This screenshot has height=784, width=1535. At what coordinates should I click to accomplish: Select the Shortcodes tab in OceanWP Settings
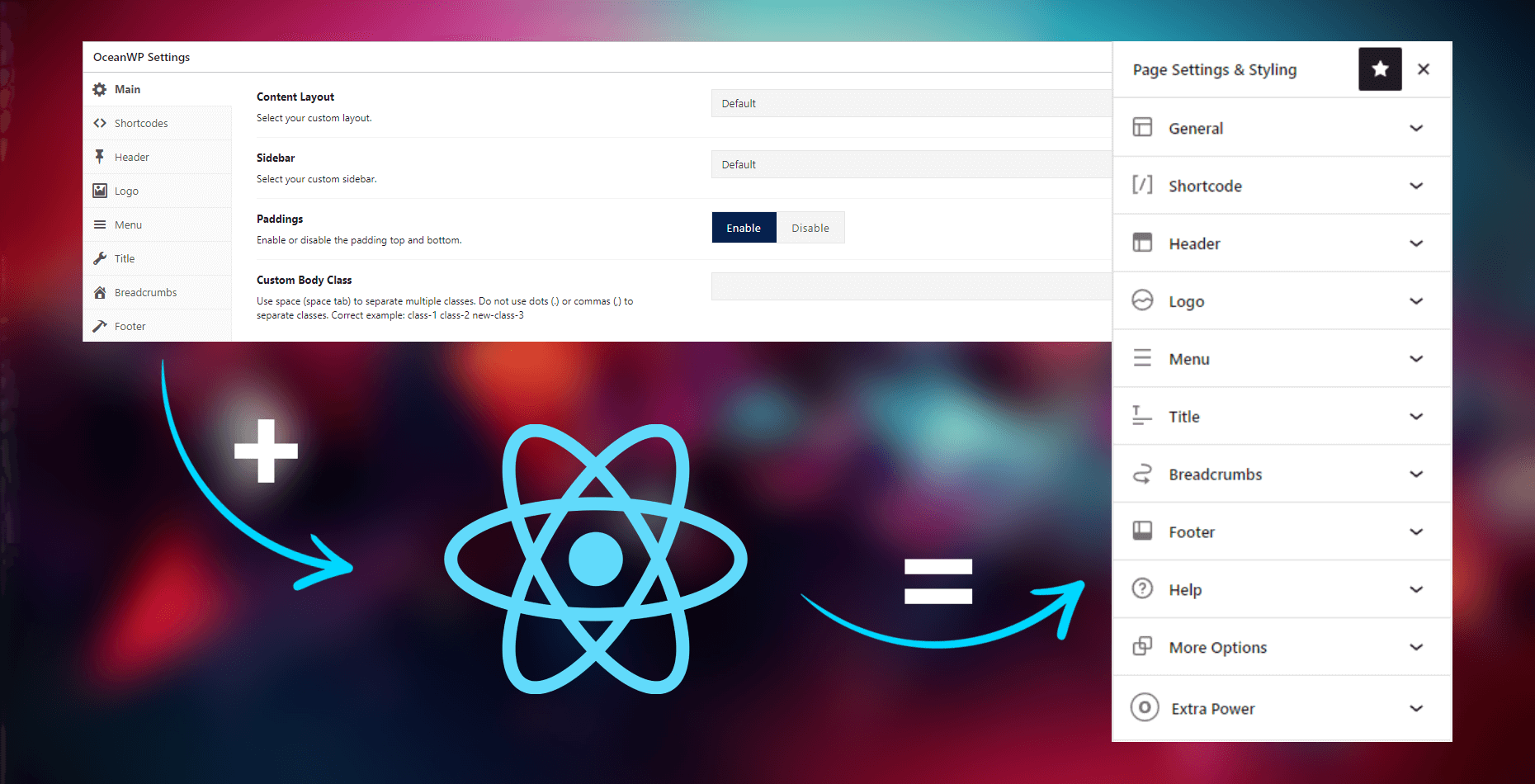coord(158,123)
